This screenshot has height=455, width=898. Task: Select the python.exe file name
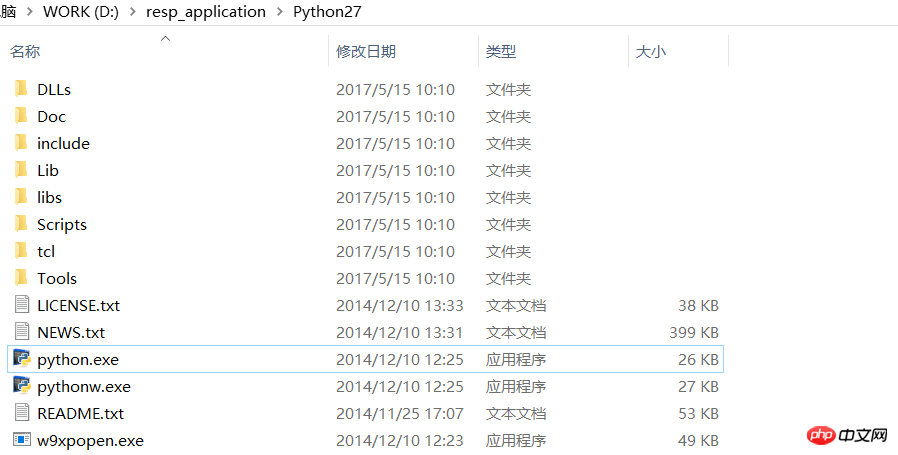click(78, 360)
